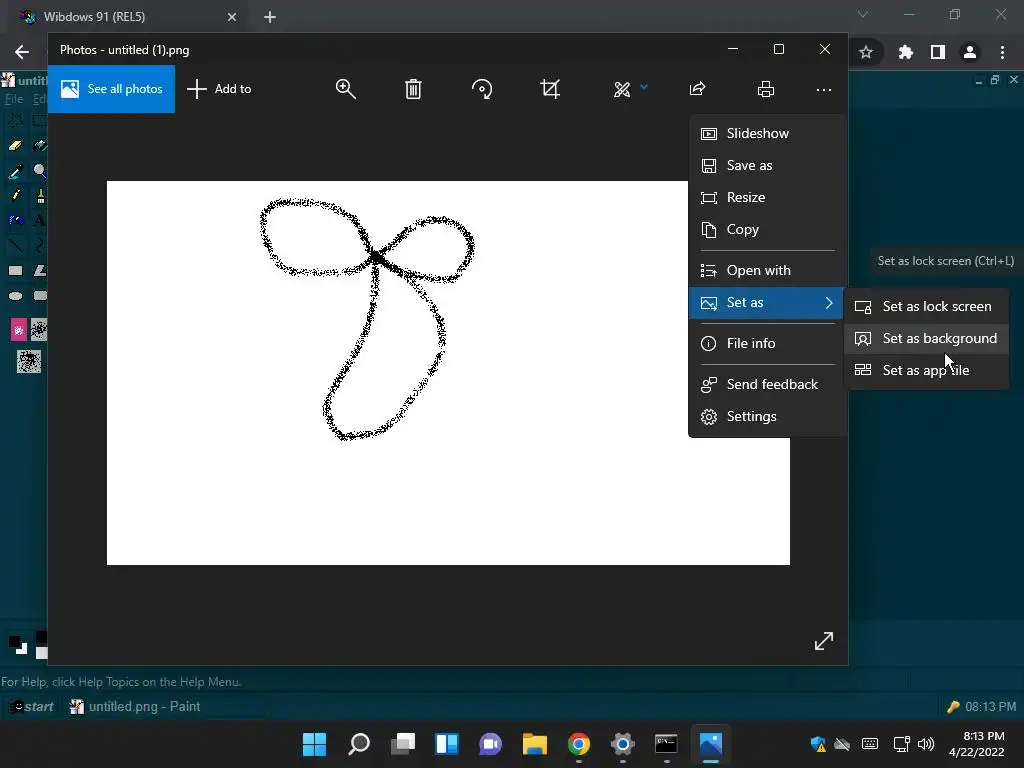Viewport: 1024px width, 768px height.
Task: Expand the browser tab search chevron
Action: 863,14
